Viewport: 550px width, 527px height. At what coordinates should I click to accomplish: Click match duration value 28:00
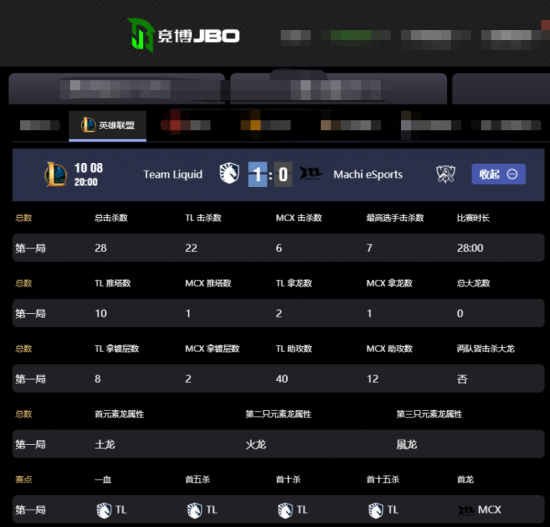(x=470, y=248)
